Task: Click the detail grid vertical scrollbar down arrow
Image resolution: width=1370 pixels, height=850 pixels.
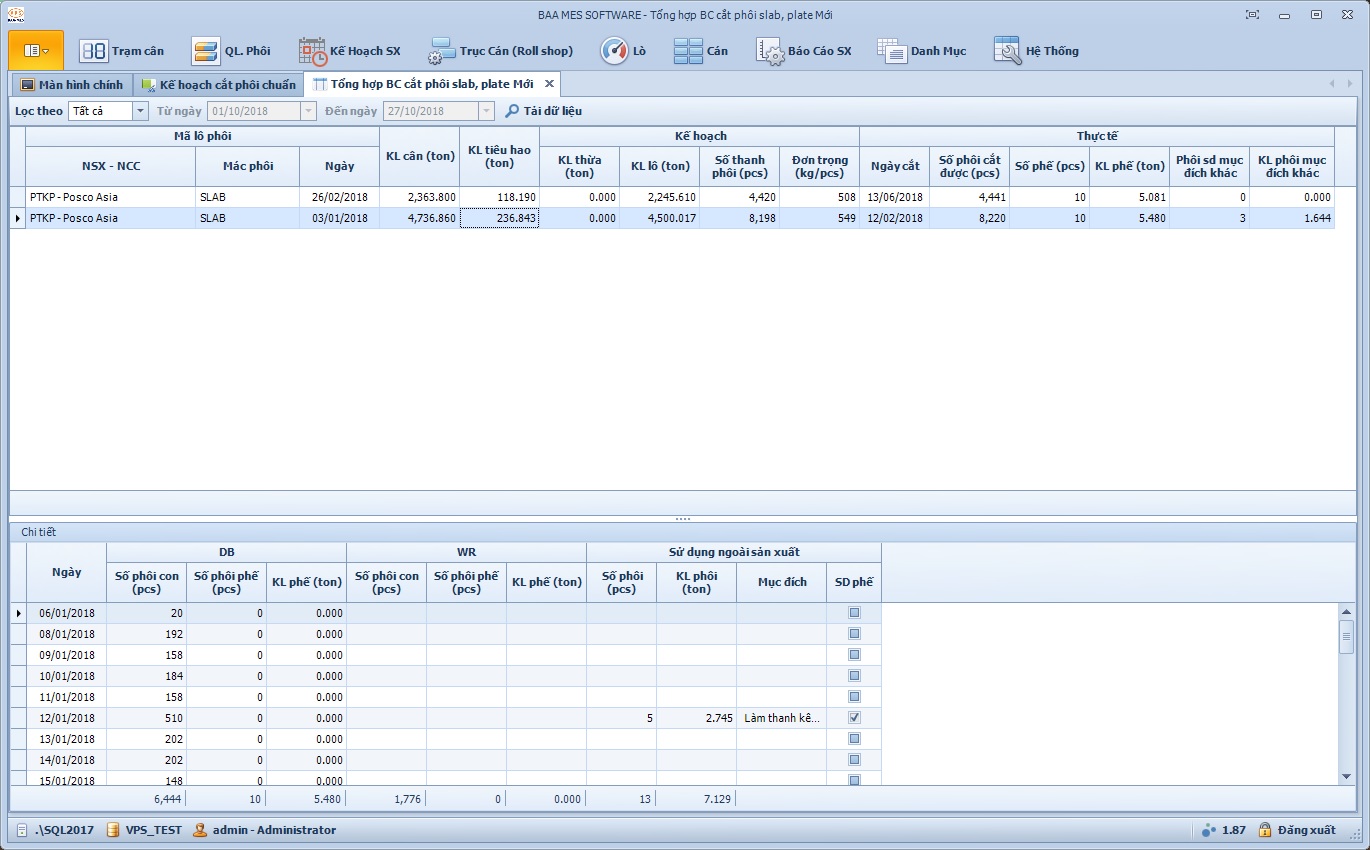Action: (1346, 776)
